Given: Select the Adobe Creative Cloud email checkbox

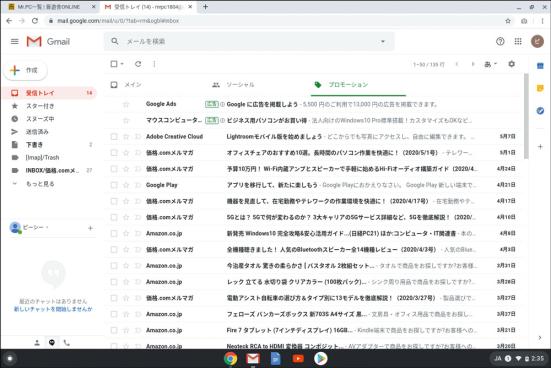Looking at the screenshot, I should (114, 137).
